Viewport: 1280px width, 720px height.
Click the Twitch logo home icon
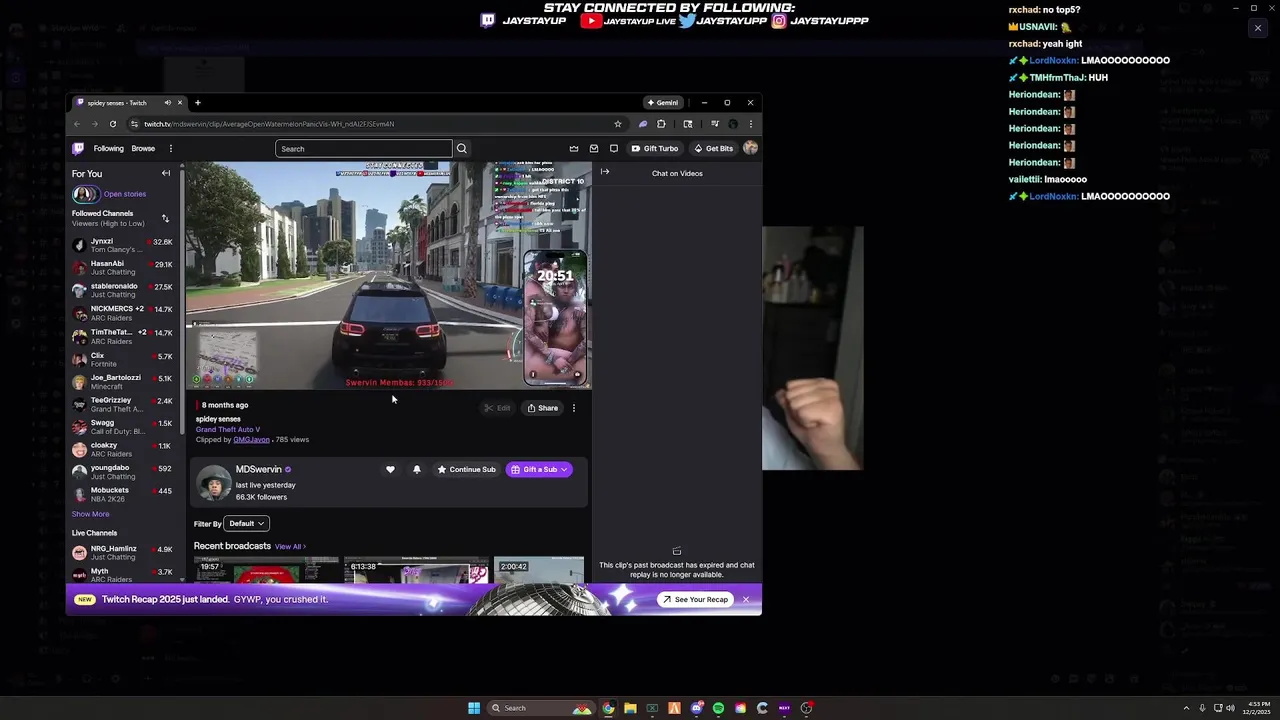pyautogui.click(x=78, y=148)
